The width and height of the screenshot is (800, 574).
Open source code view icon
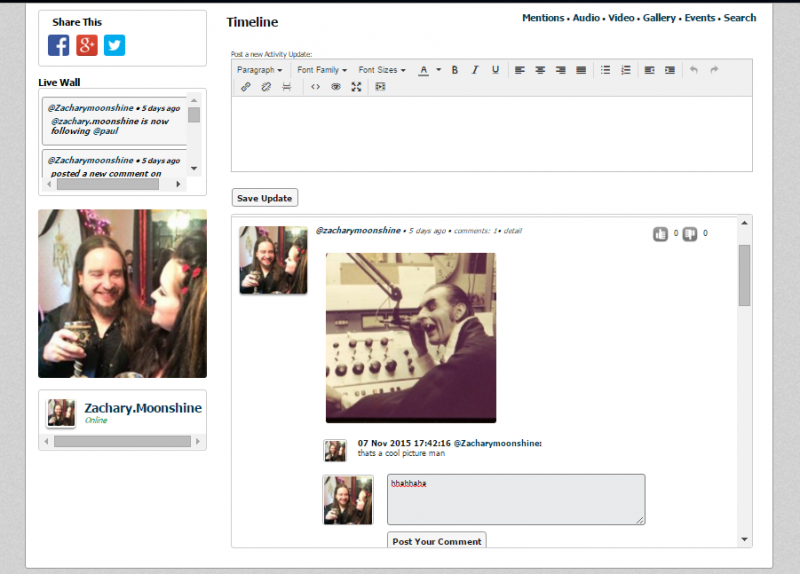[315, 87]
